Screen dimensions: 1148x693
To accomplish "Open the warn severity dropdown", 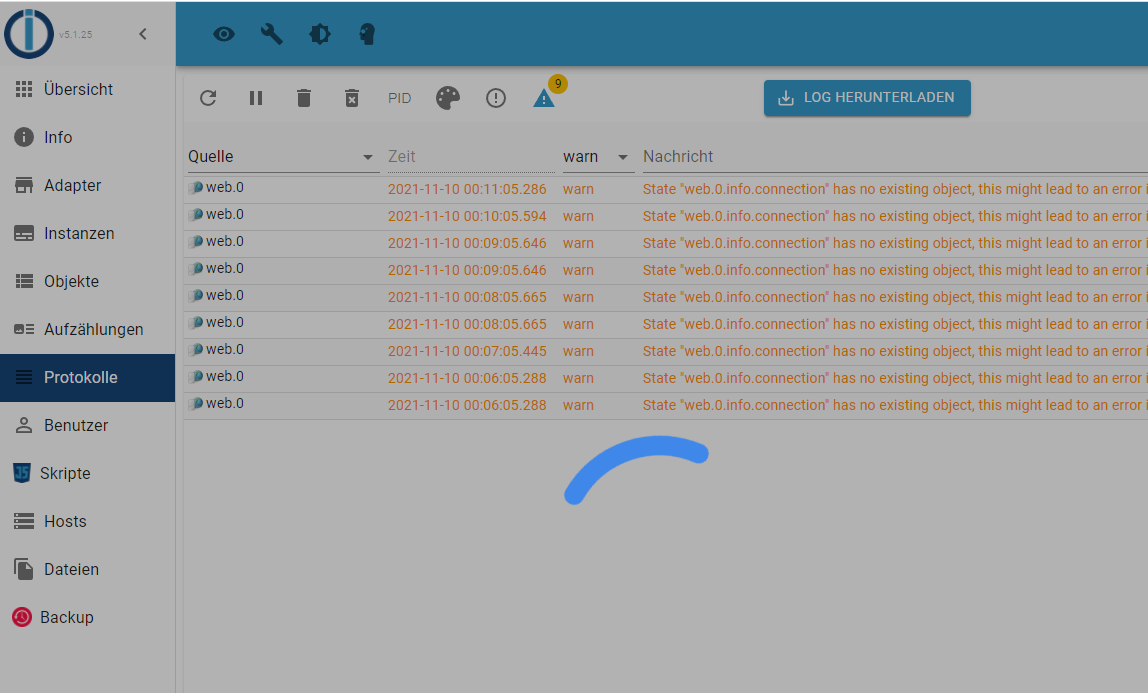I will [598, 157].
